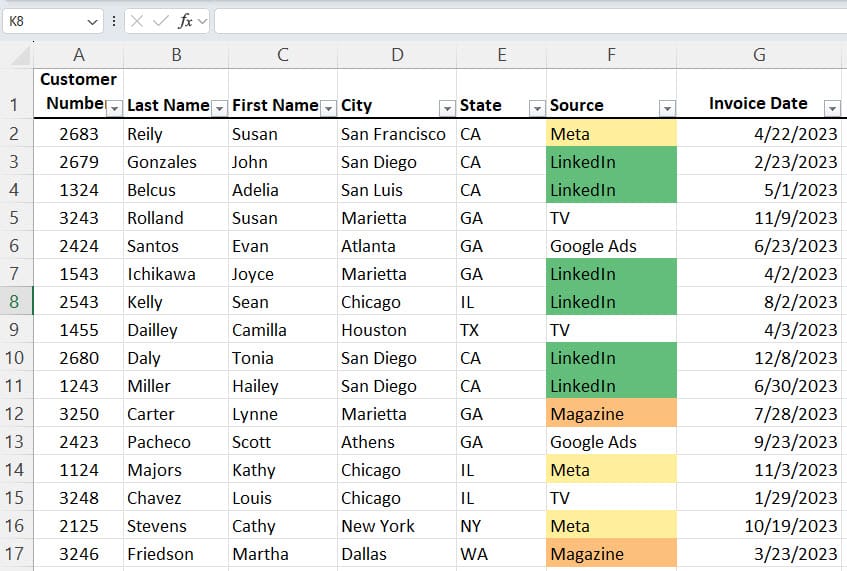Screen dimensions: 847x571
Task: Select column E header
Action: 502,55
